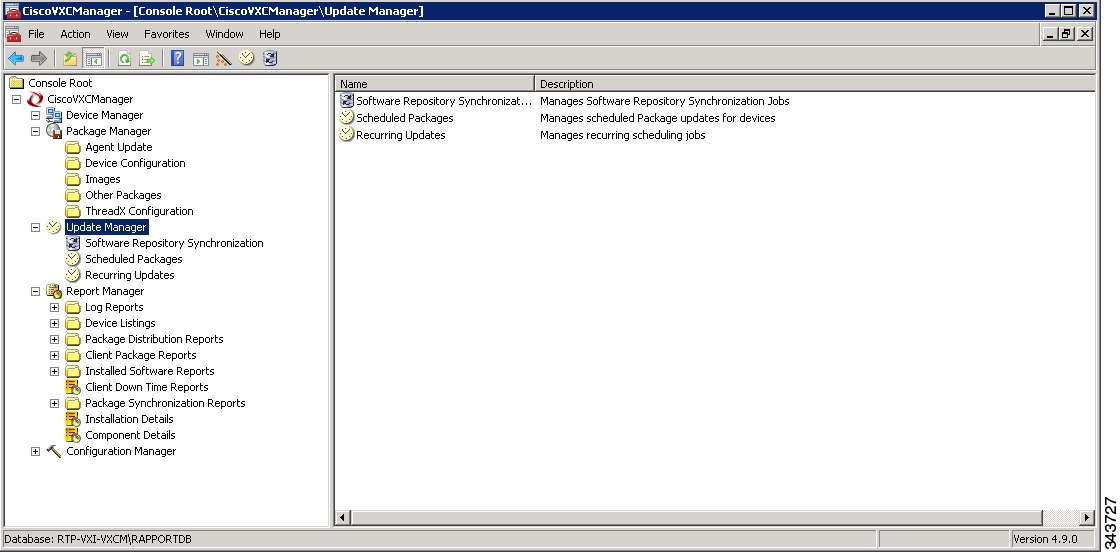Expand the Device Listings folder

[54, 323]
